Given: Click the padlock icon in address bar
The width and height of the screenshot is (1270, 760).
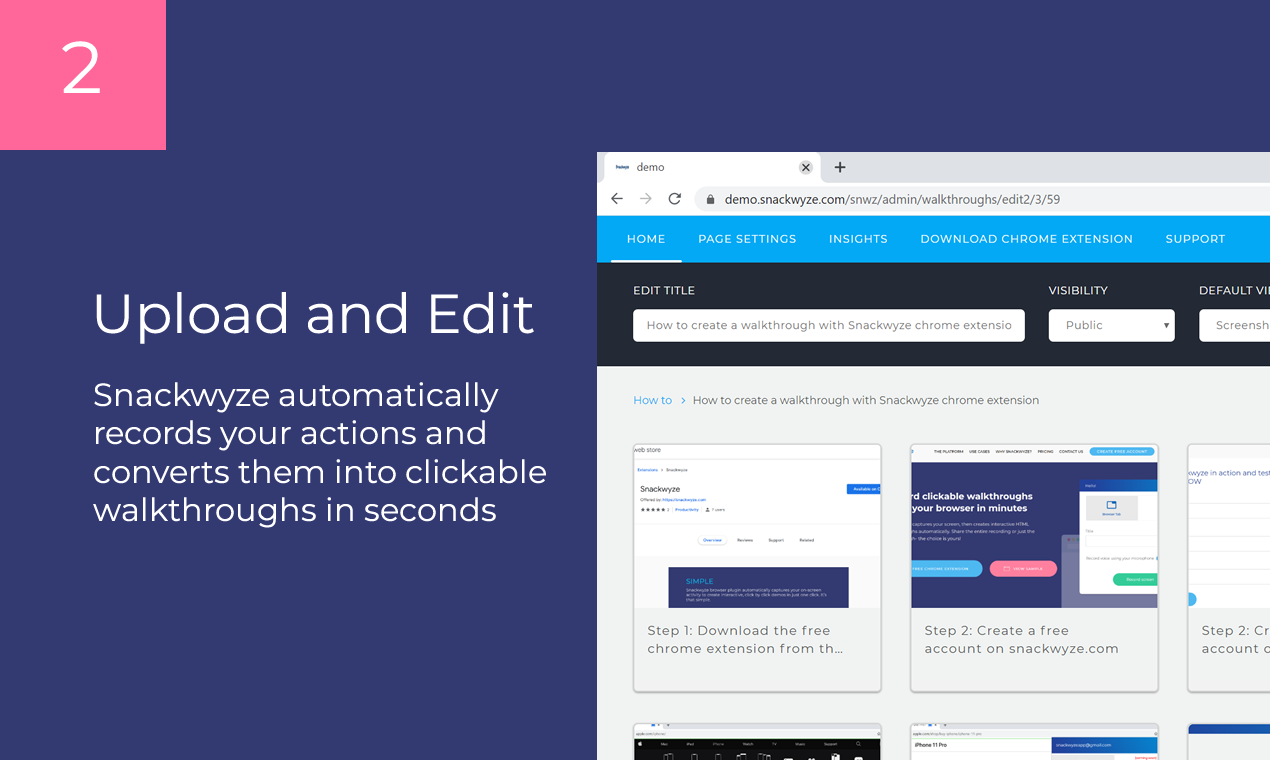Looking at the screenshot, I should (711, 199).
